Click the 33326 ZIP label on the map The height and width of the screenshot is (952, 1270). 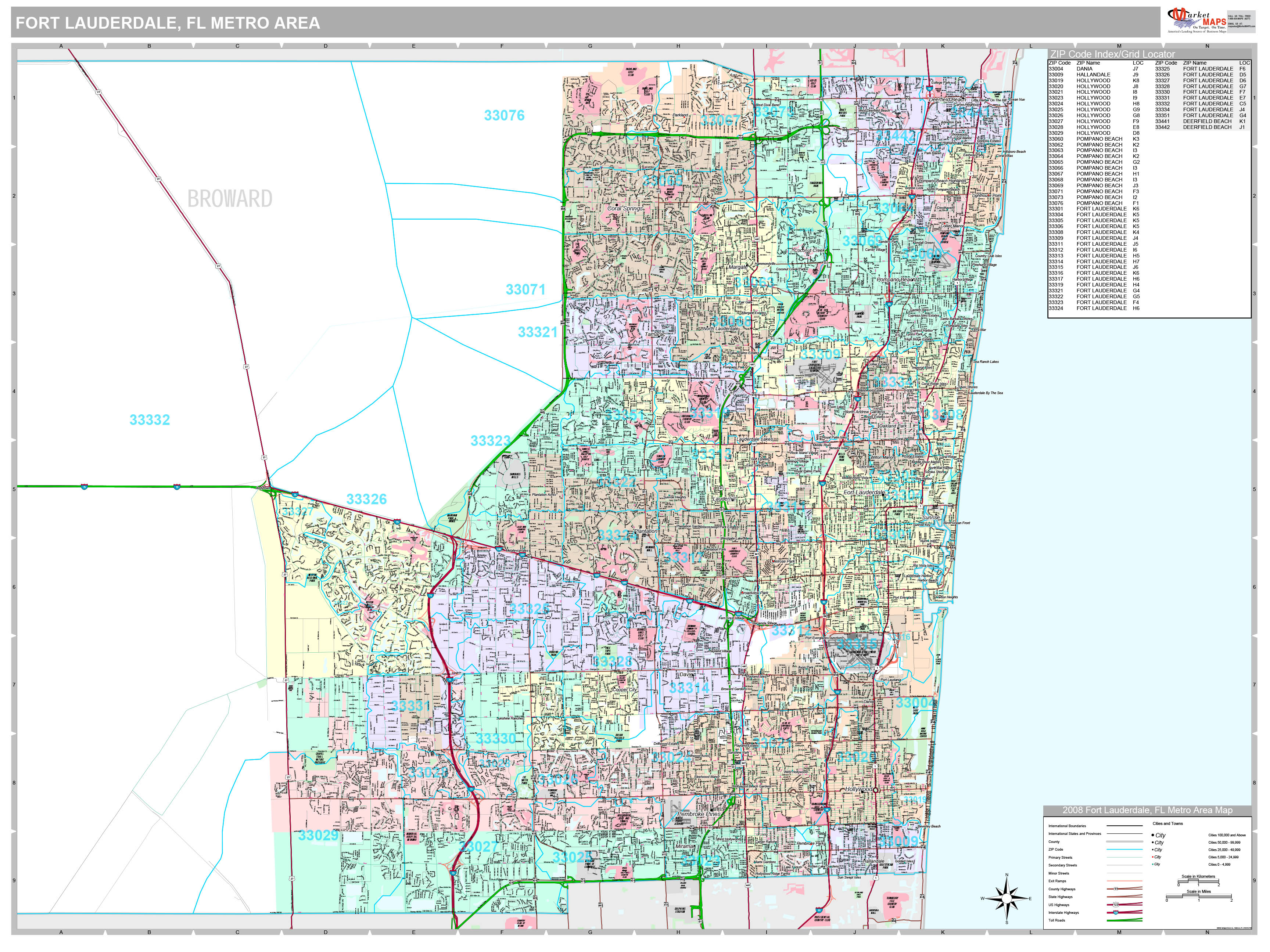(x=366, y=499)
